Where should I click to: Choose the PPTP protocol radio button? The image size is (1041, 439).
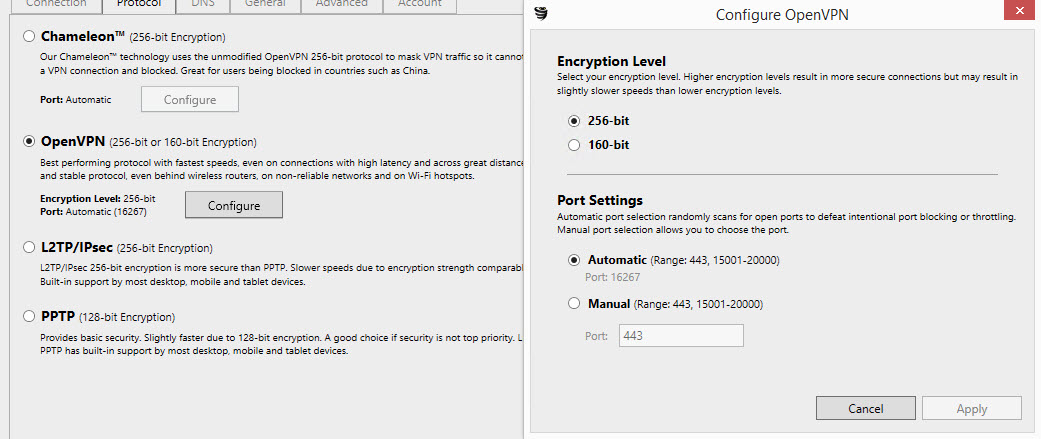point(29,316)
